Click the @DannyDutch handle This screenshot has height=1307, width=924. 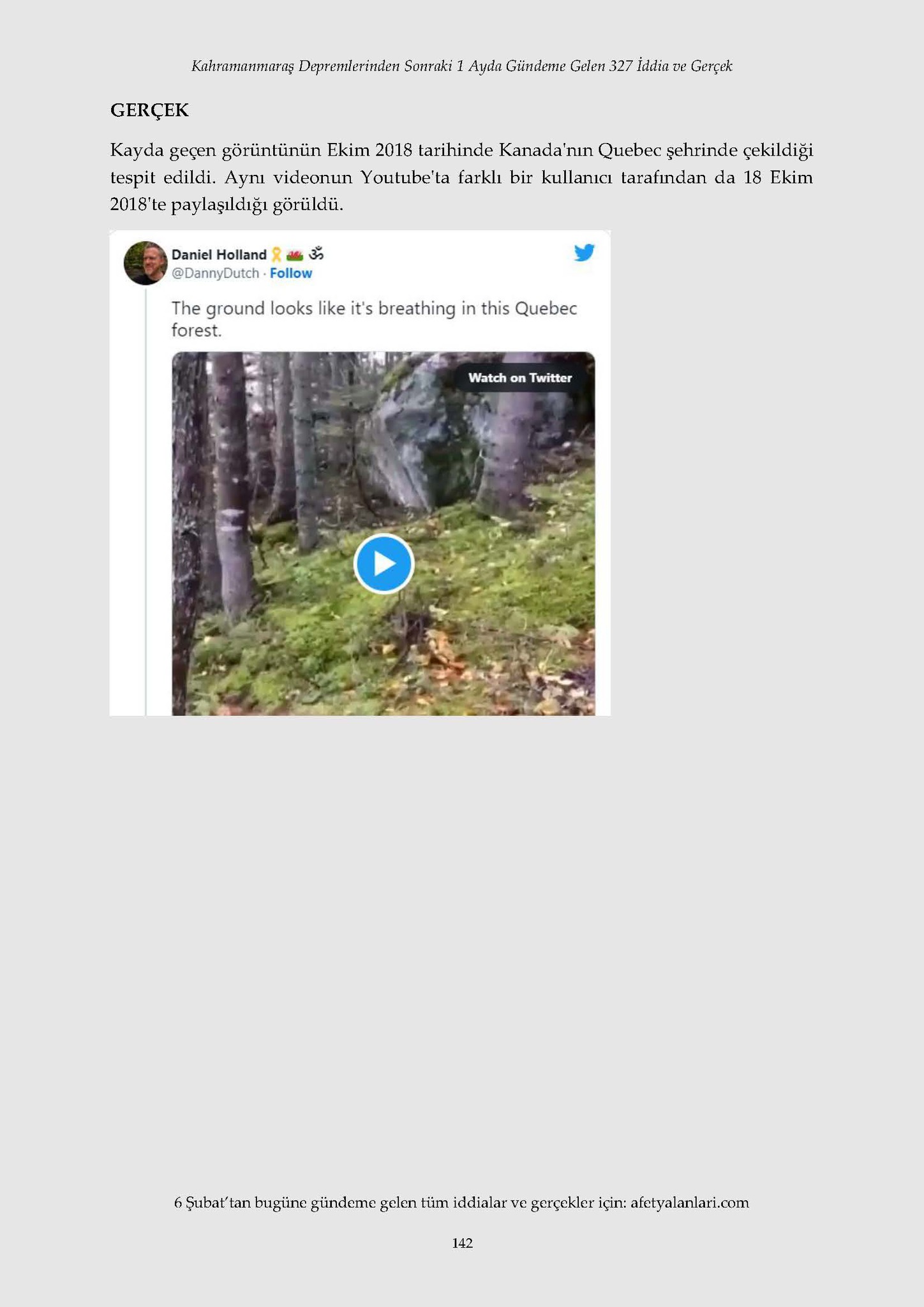pos(215,273)
